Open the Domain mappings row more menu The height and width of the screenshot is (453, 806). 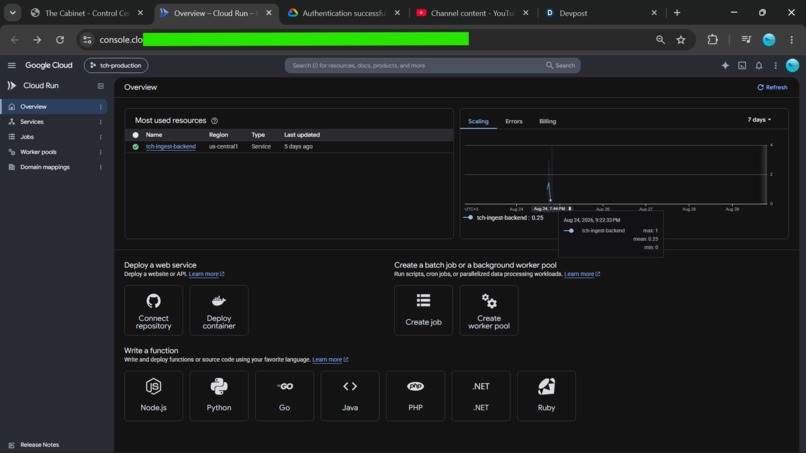pos(101,167)
